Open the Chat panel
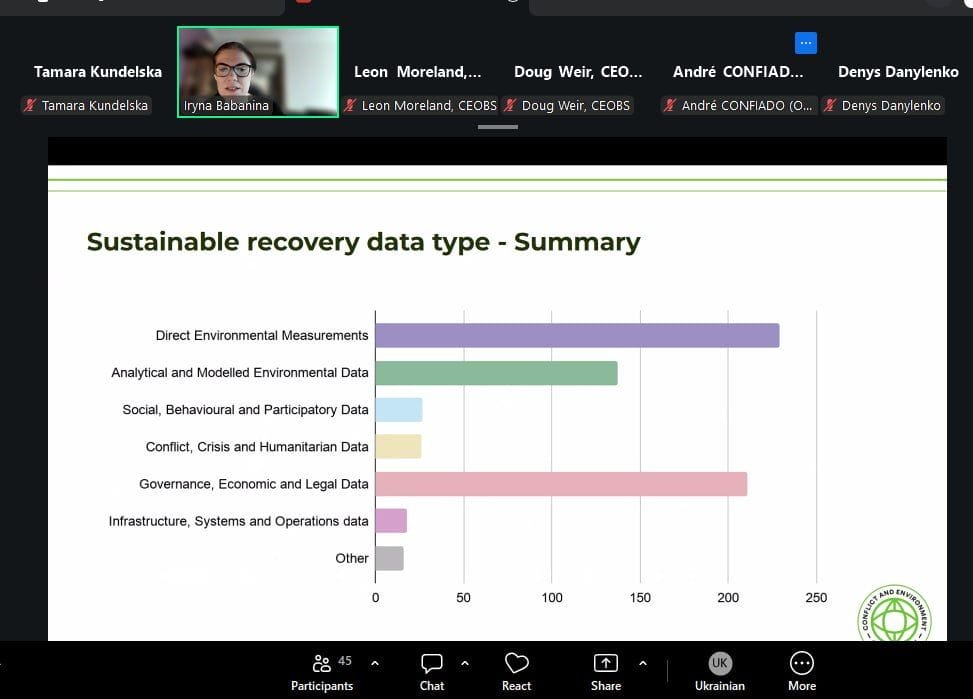This screenshot has width=973, height=699. 432,671
